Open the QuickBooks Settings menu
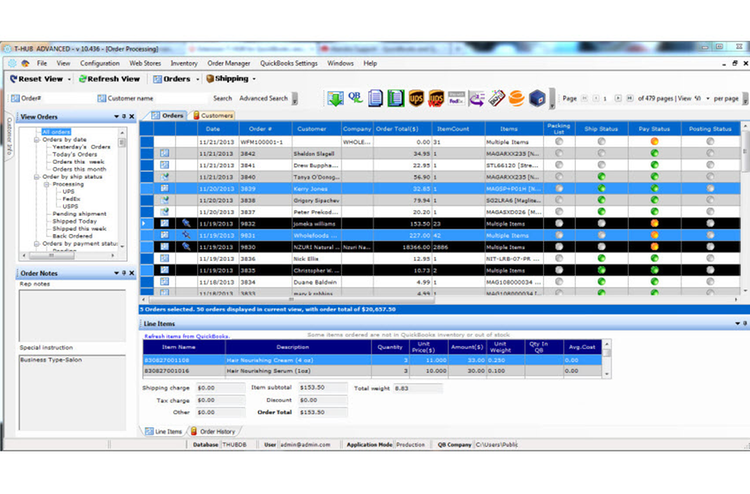Screen dimensions: 750x494 click(x=289, y=63)
